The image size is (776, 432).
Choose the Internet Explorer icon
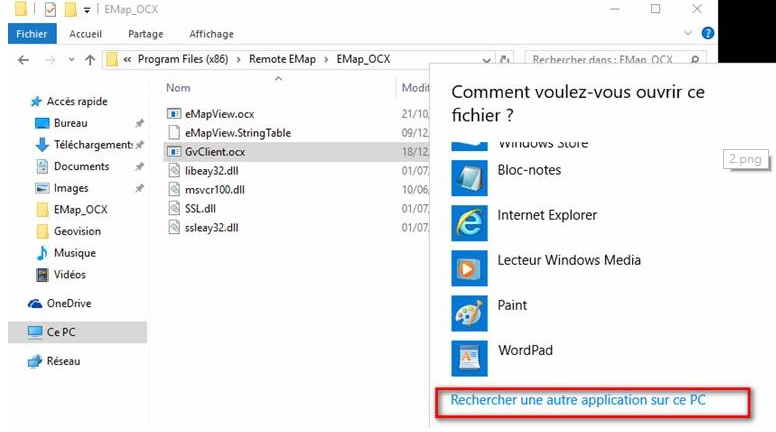tap(469, 223)
